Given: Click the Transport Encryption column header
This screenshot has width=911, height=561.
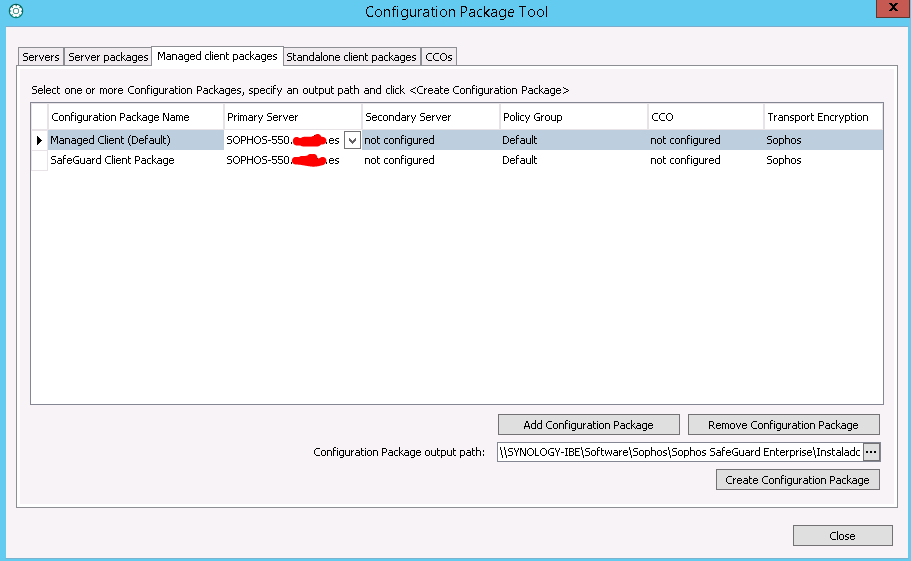Looking at the screenshot, I should [818, 117].
